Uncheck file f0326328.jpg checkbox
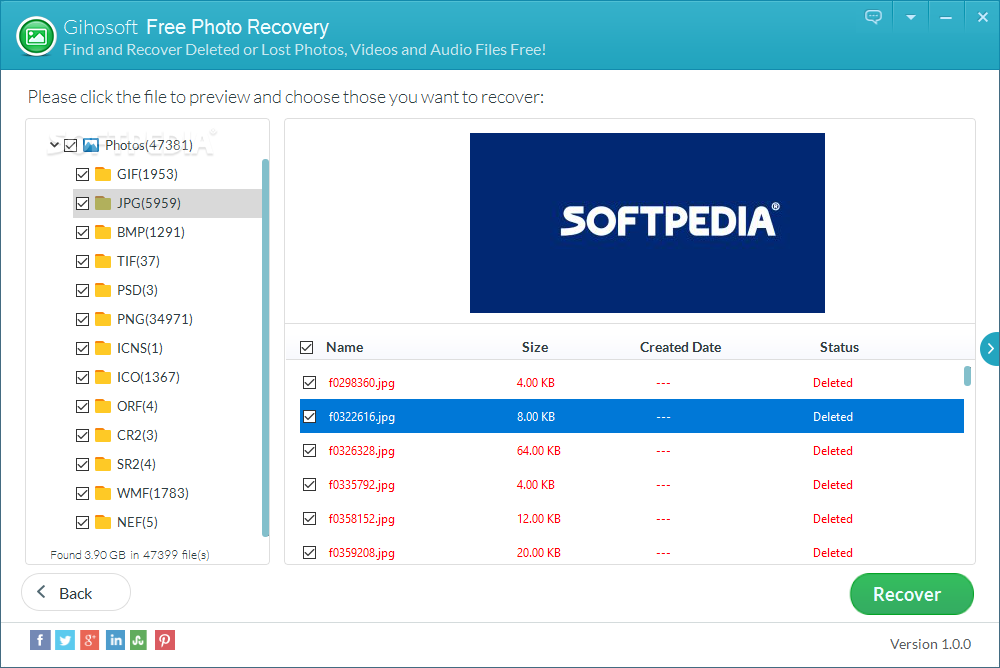1000x668 pixels. 309,450
